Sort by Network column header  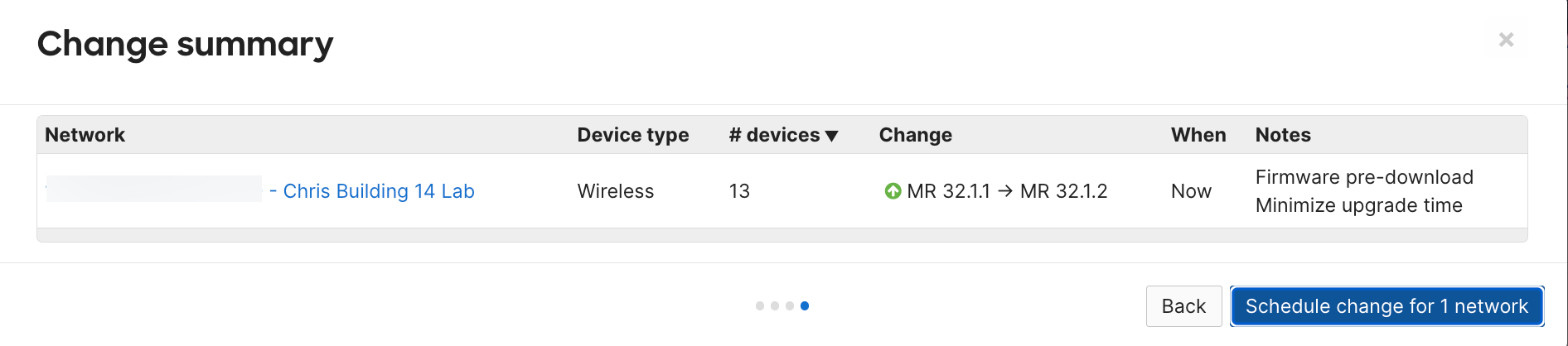click(85, 135)
